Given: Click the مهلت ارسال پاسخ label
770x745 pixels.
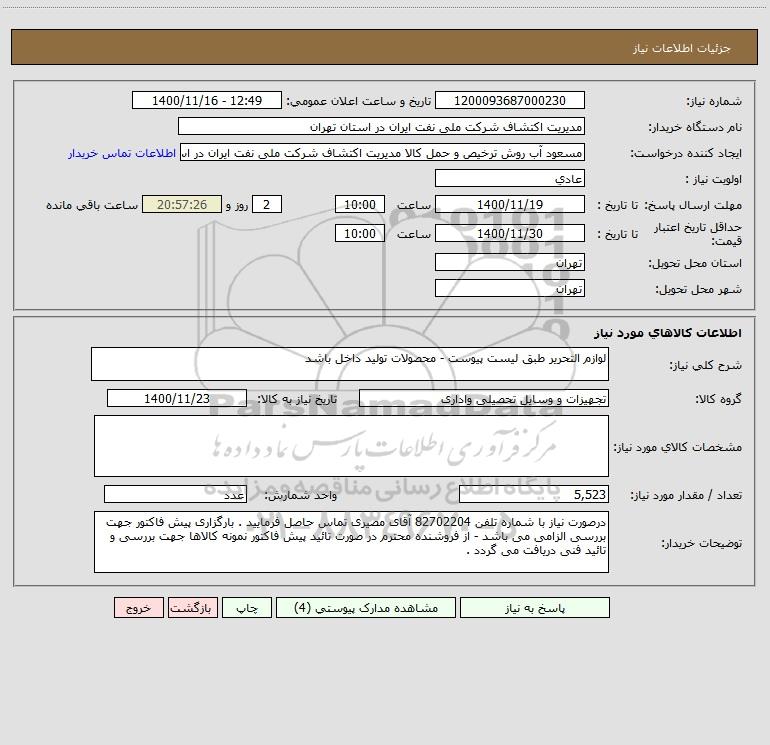Looking at the screenshot, I should (693, 205).
